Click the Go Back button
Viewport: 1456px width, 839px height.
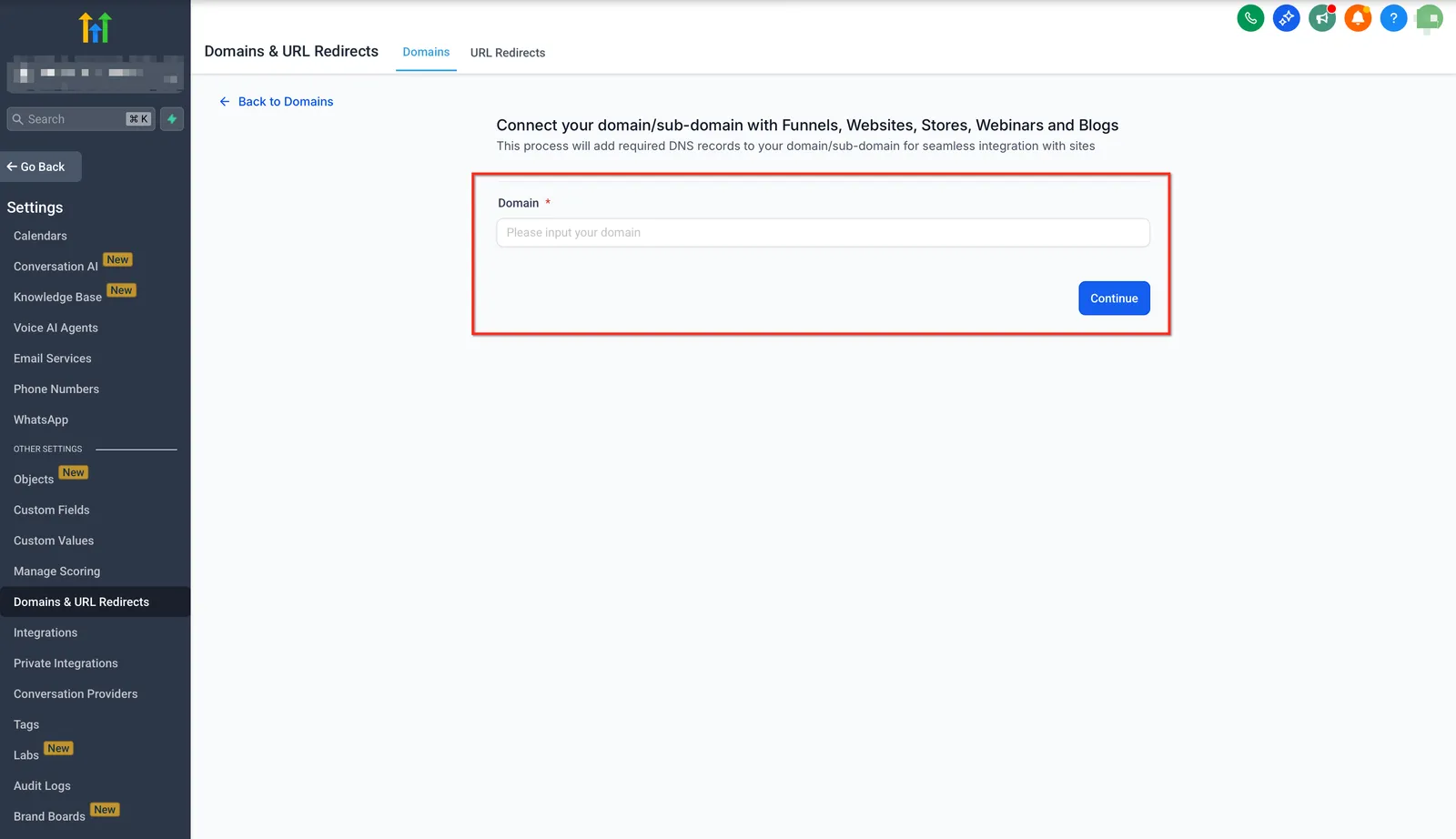coord(41,167)
